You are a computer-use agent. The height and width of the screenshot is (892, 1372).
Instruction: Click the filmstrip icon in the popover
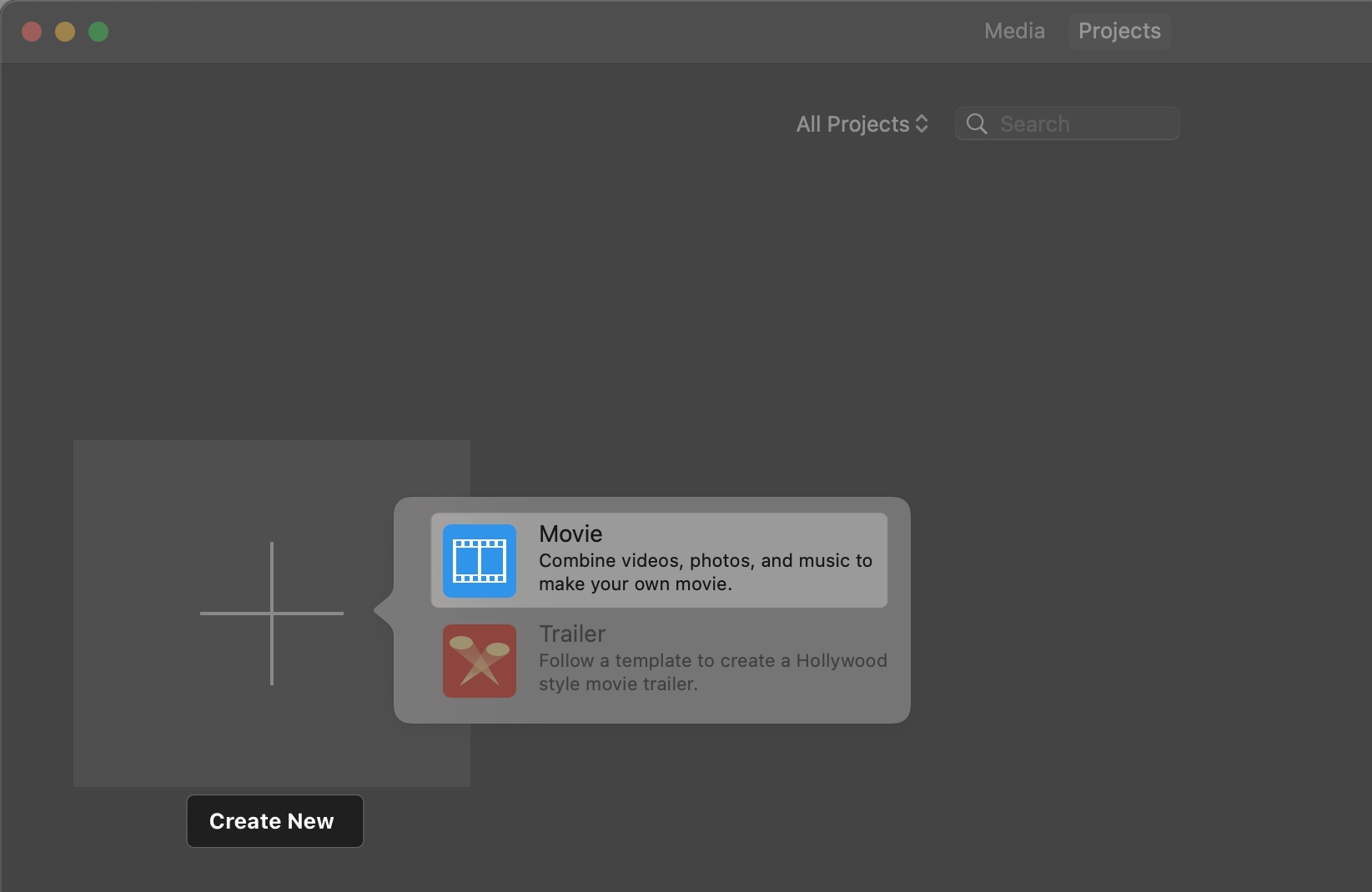479,560
